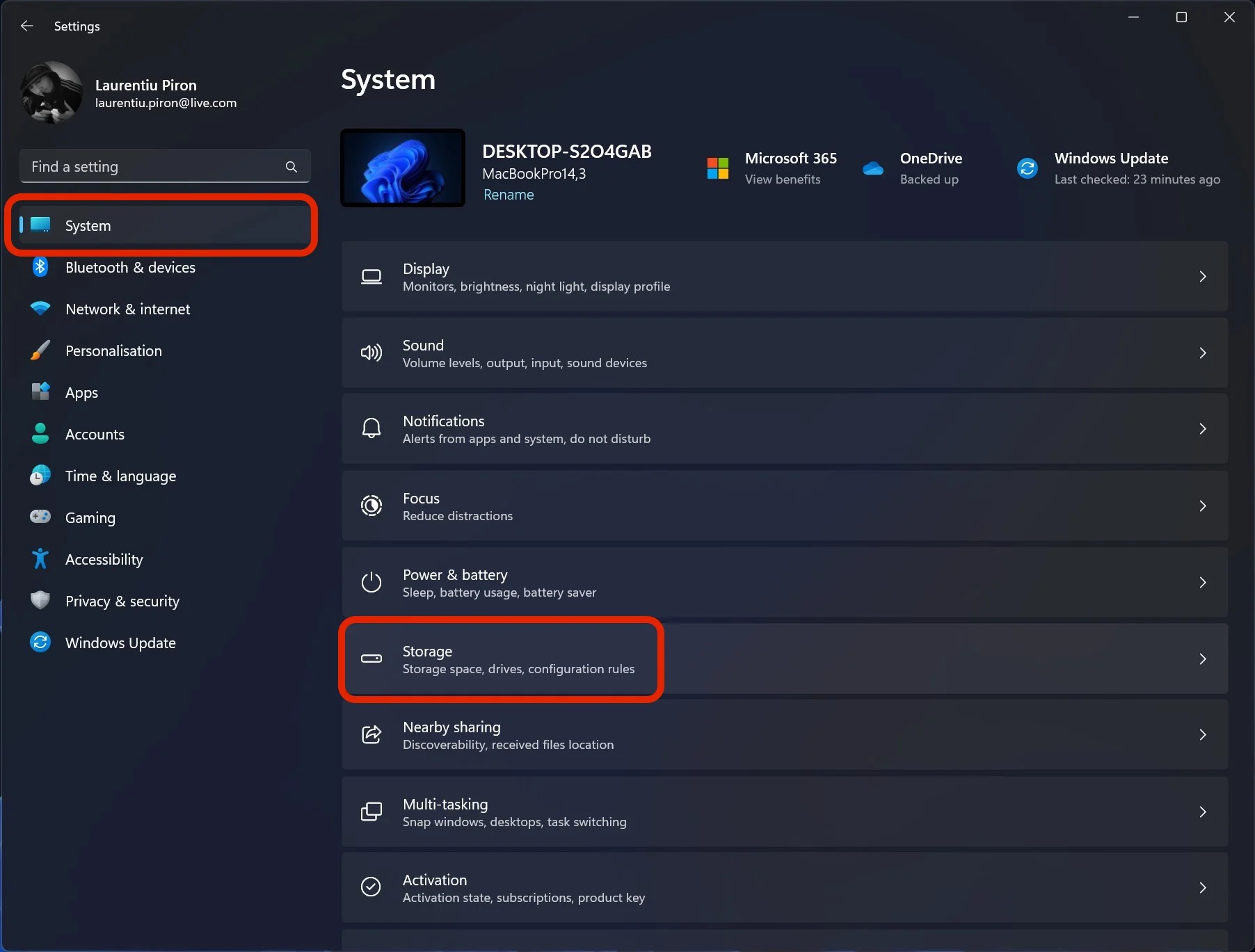Click the Sound speaker icon

point(371,353)
